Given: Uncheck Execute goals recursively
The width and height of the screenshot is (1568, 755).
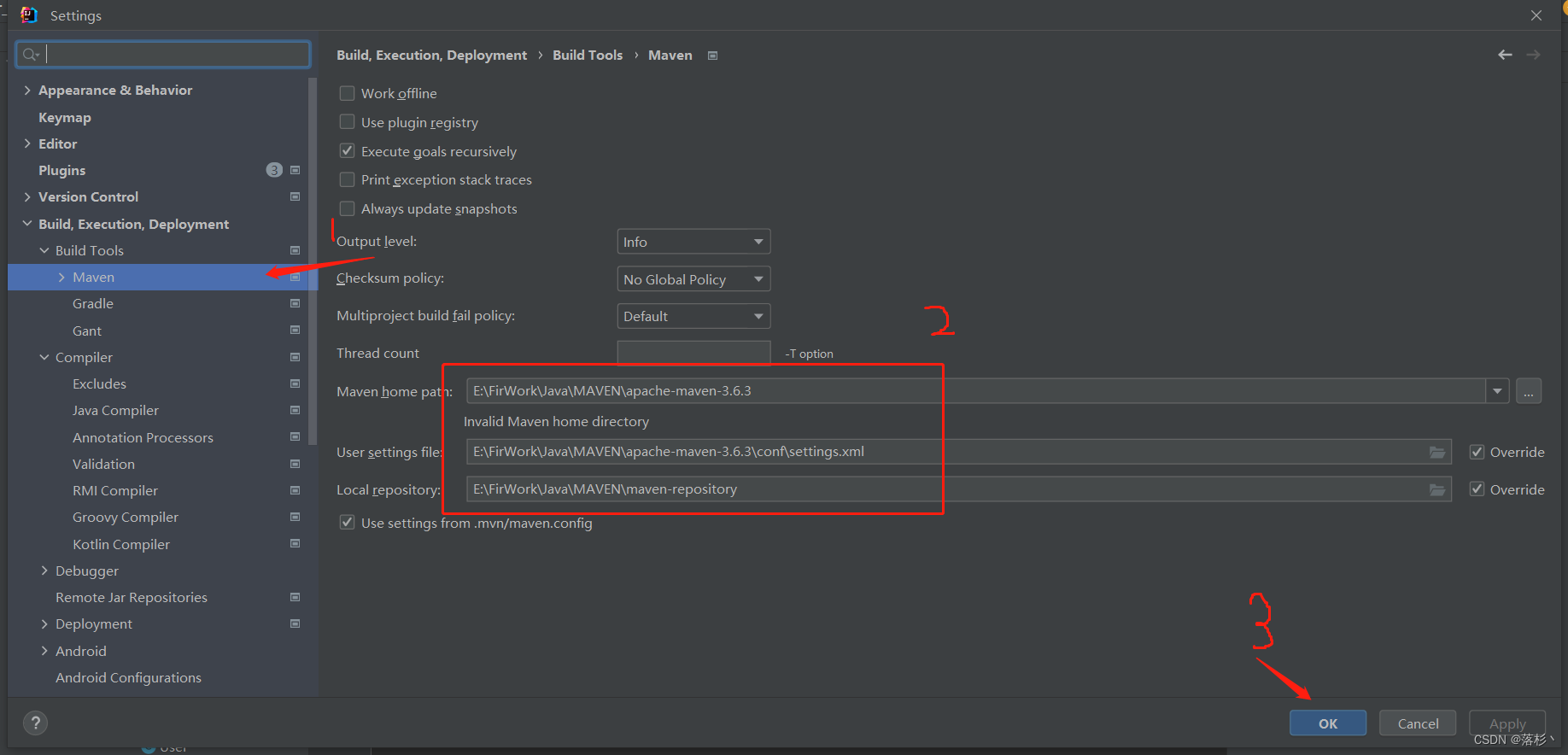Looking at the screenshot, I should click(347, 151).
